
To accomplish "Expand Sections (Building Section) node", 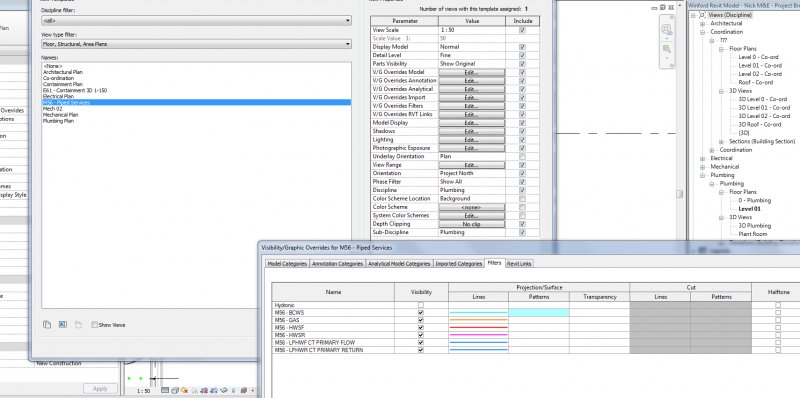I will coord(721,141).
